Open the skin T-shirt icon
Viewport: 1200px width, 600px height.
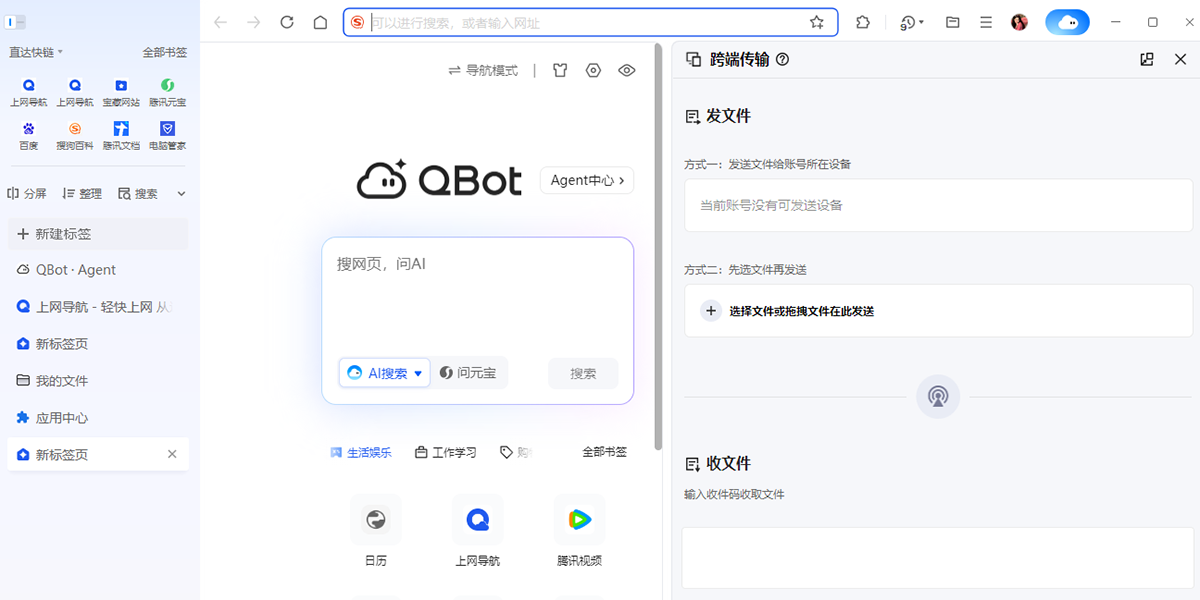coord(560,70)
